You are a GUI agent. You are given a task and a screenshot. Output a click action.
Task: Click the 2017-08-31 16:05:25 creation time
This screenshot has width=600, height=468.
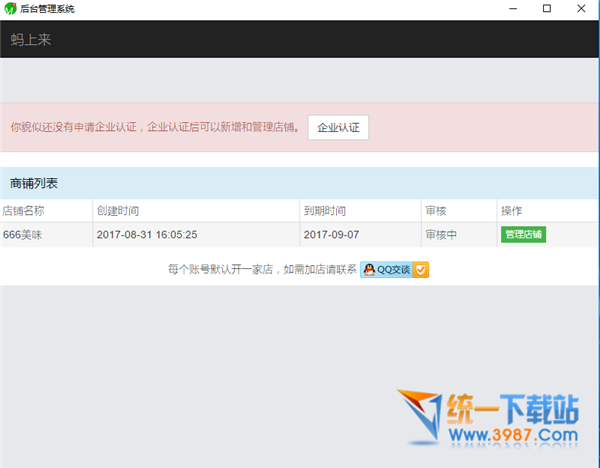[x=147, y=235]
